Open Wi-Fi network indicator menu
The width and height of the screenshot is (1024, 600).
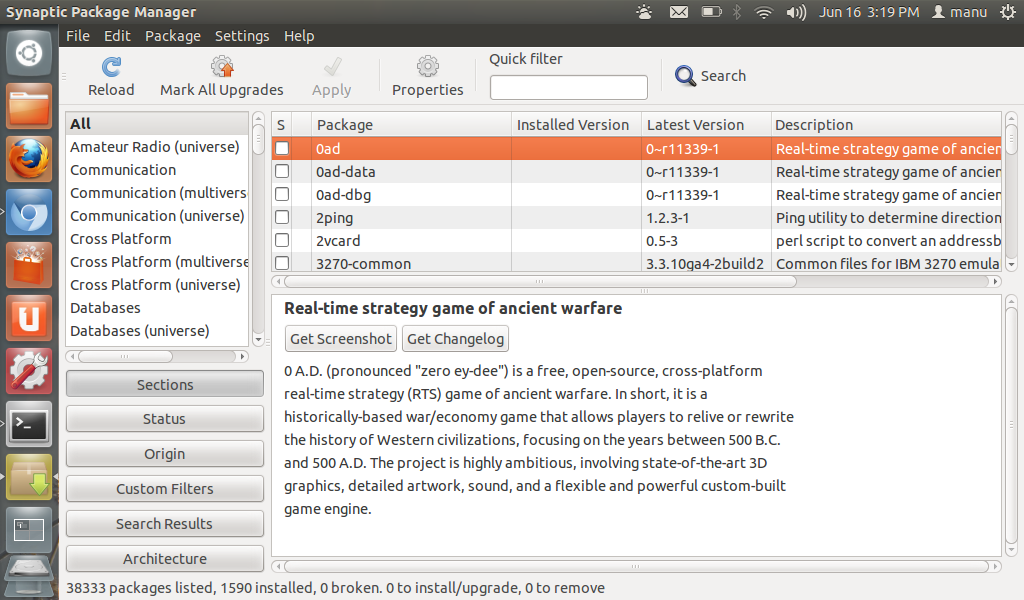[763, 12]
